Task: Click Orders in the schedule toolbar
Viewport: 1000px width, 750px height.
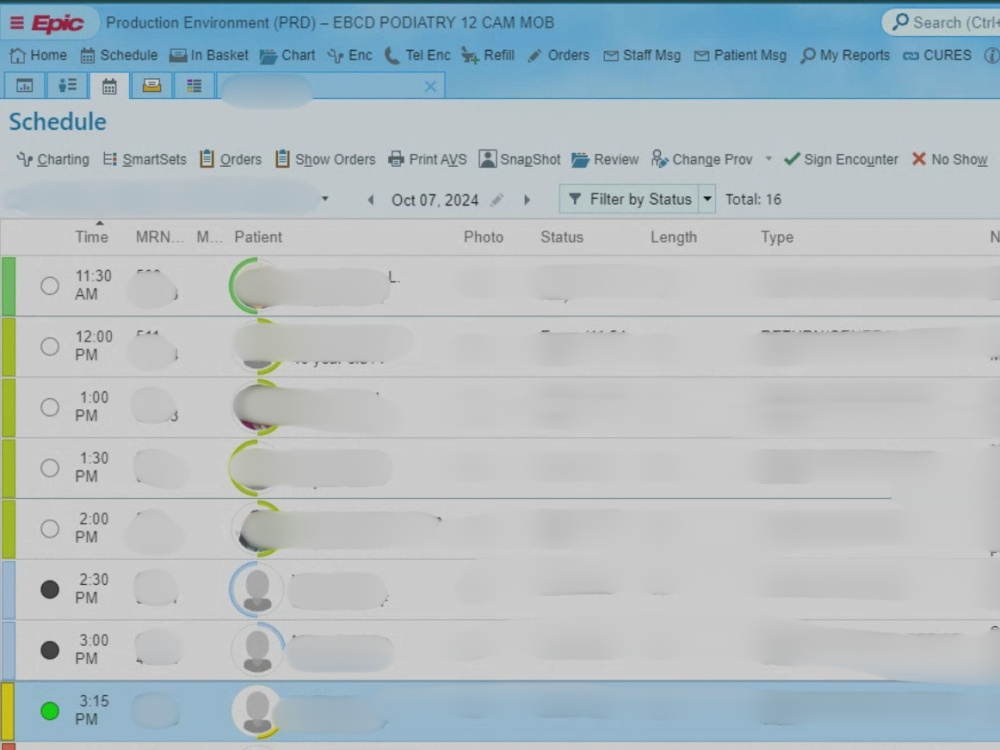Action: (x=230, y=159)
